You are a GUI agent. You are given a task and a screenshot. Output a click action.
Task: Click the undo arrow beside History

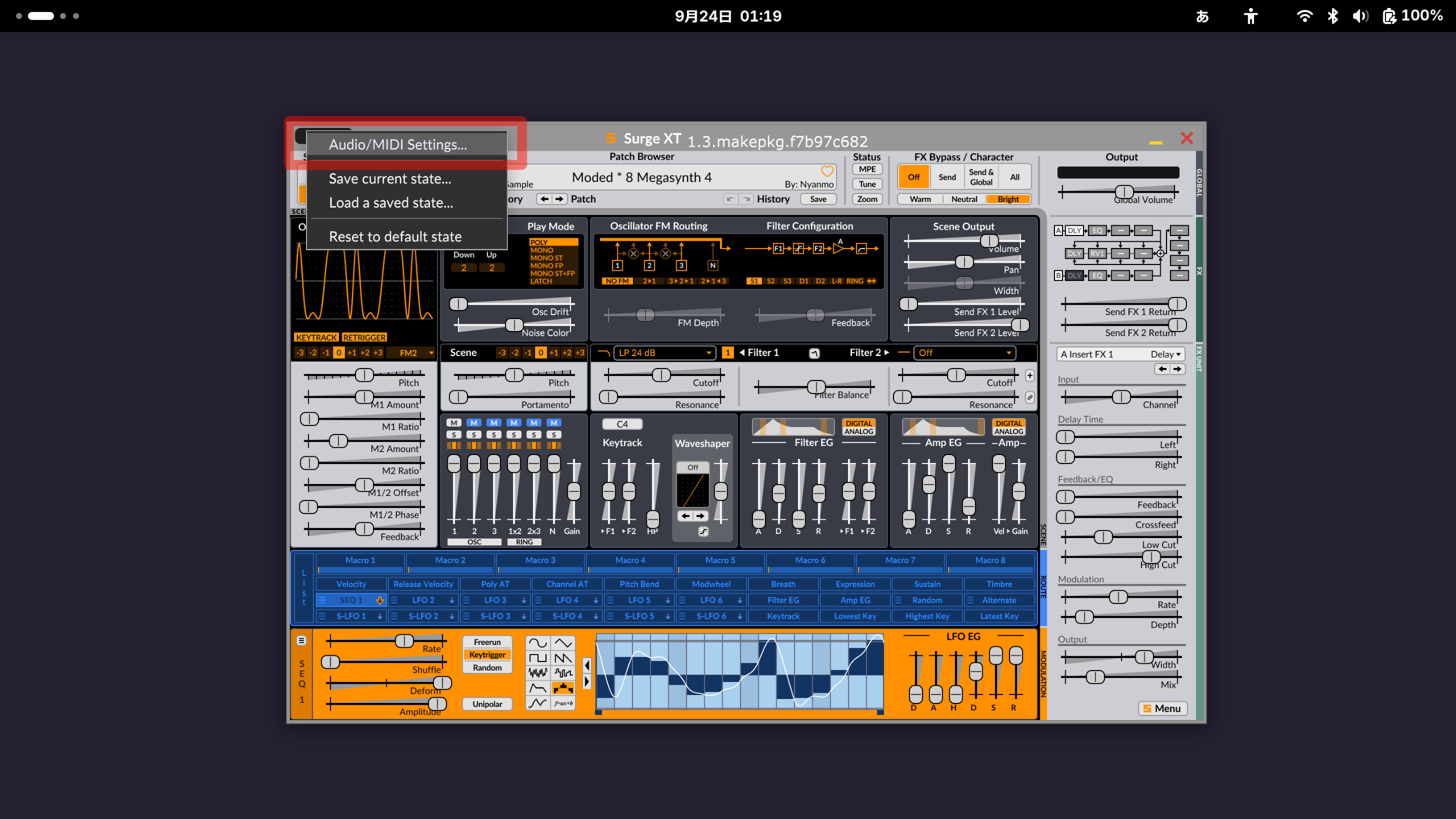point(730,199)
